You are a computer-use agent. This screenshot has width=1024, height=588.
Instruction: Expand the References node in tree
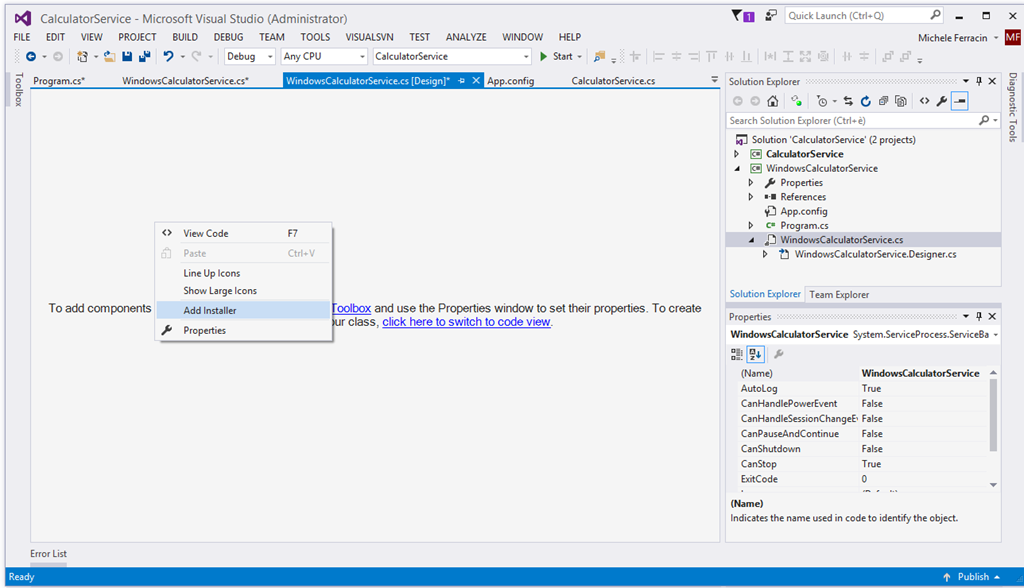pyautogui.click(x=751, y=197)
